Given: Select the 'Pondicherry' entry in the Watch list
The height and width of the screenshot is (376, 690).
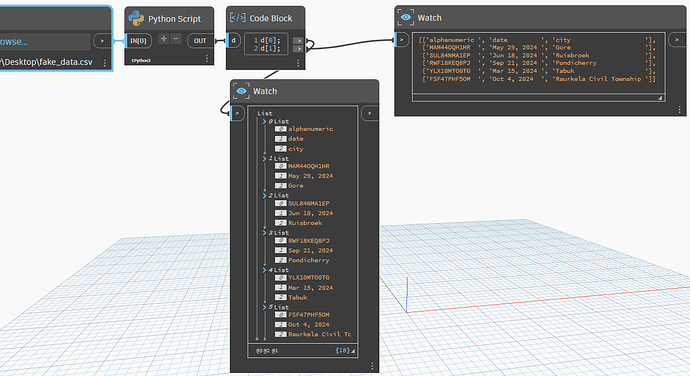Looking at the screenshot, I should point(308,260).
